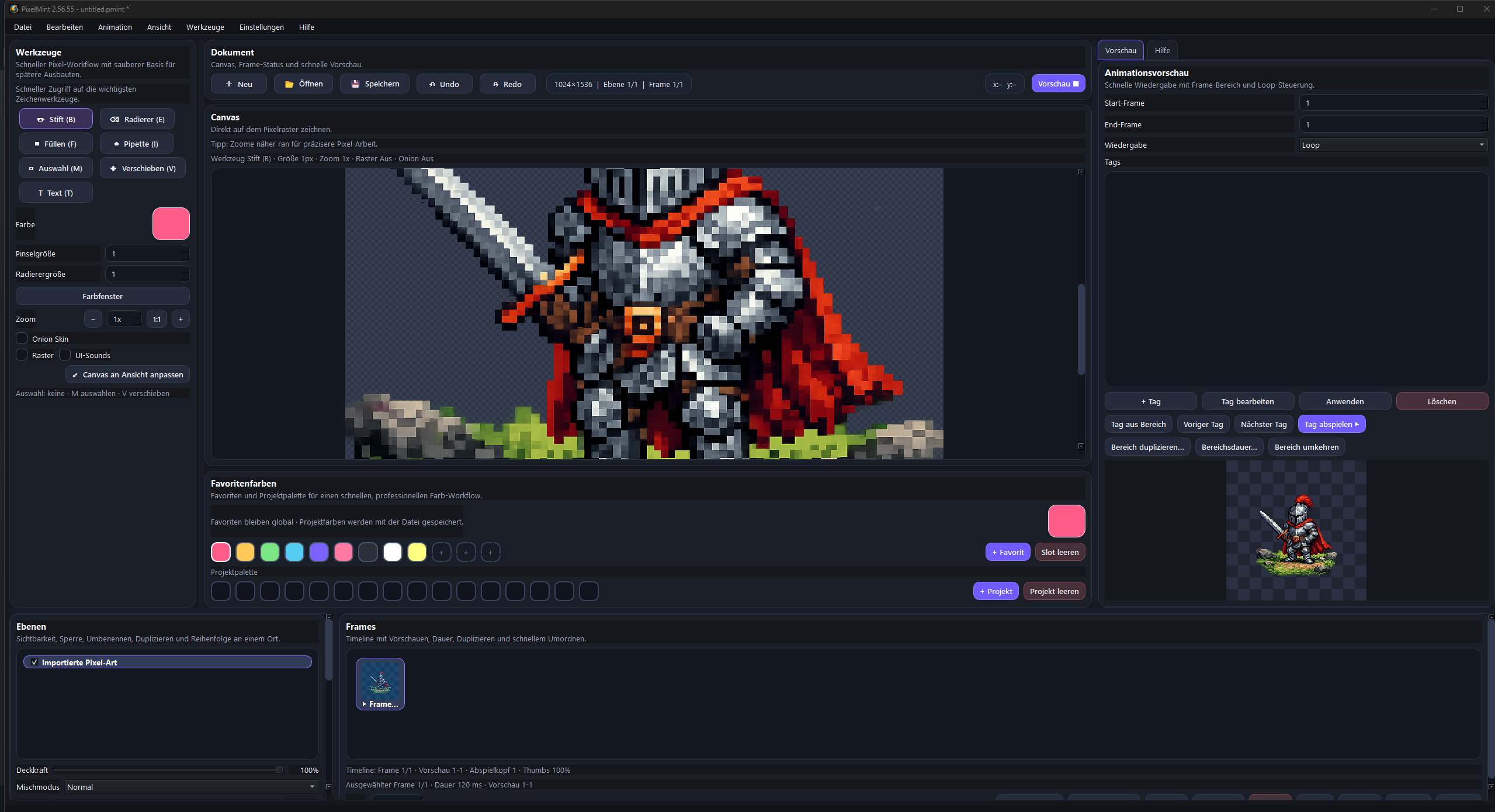Switch to the Hilfe tab
This screenshot has height=812, width=1495.
click(x=1162, y=50)
